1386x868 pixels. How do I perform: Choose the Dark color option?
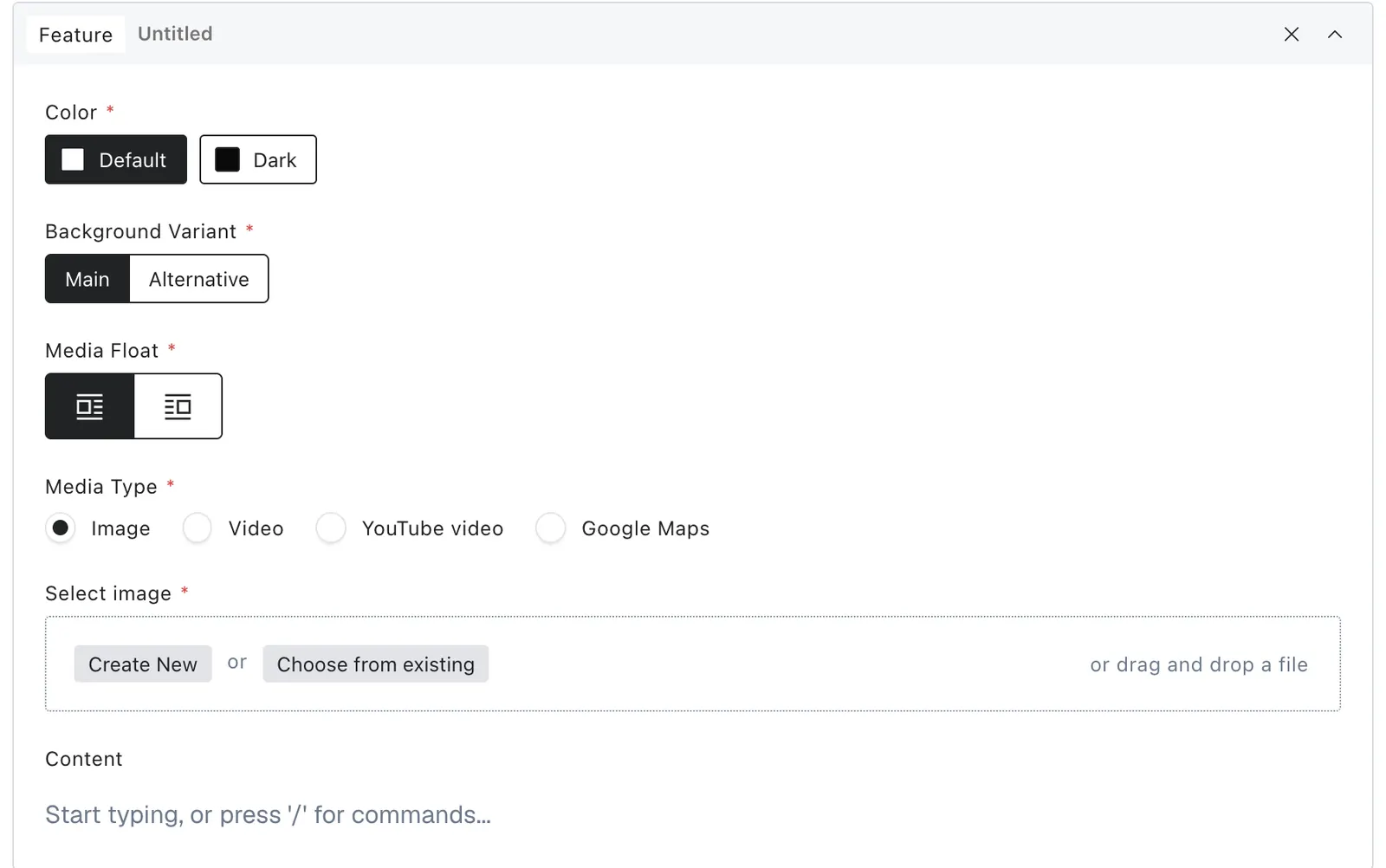[258, 159]
